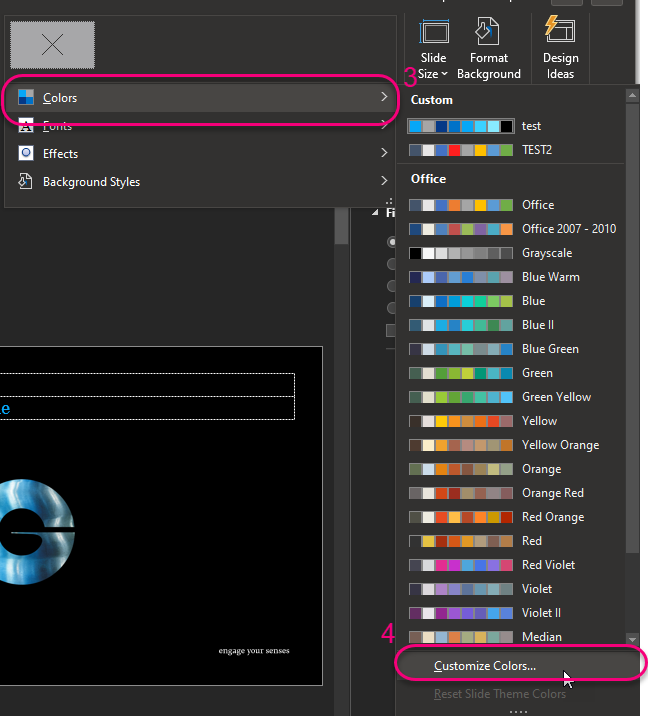Click the gray variant thumbnail with X
Viewport: 648px width, 716px height.
[x=53, y=45]
